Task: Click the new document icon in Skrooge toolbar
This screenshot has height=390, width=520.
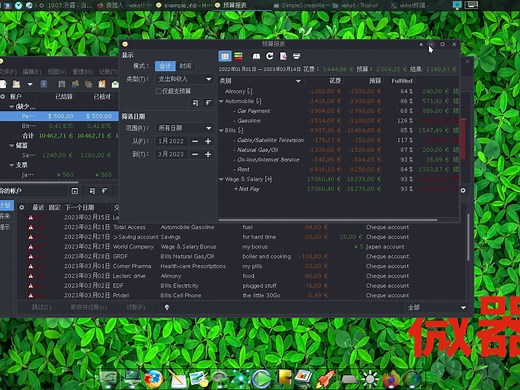Action: pyautogui.click(x=3, y=84)
